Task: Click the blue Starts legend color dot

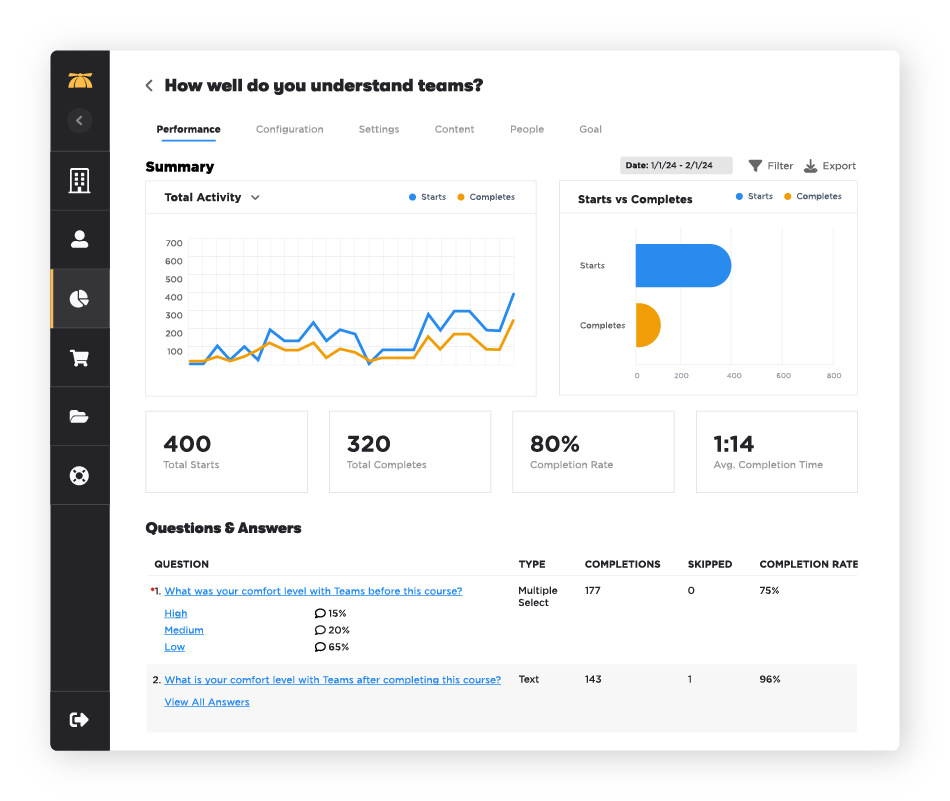Action: (411, 197)
